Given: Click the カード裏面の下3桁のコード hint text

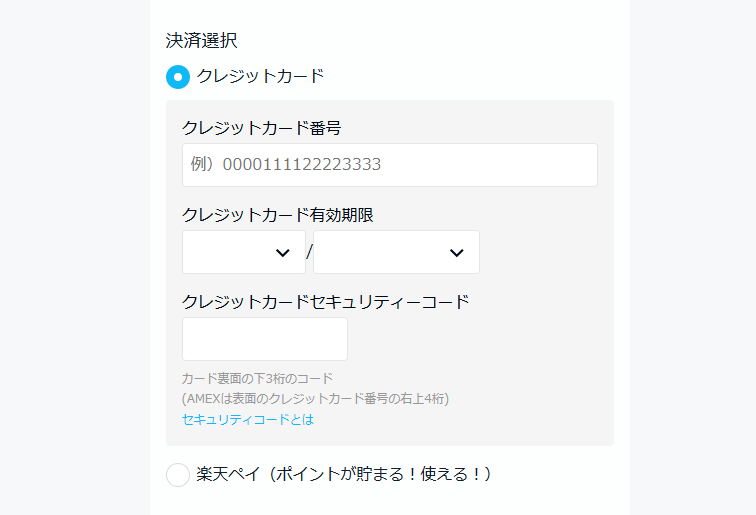Looking at the screenshot, I should 257,379.
